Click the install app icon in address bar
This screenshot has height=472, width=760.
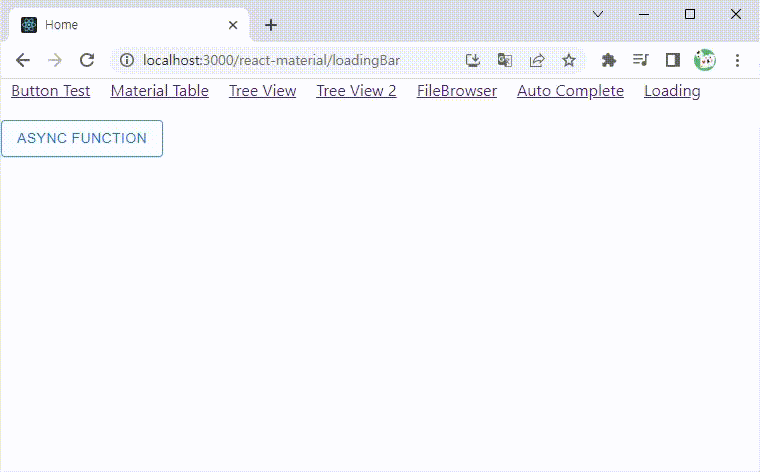tap(473, 60)
